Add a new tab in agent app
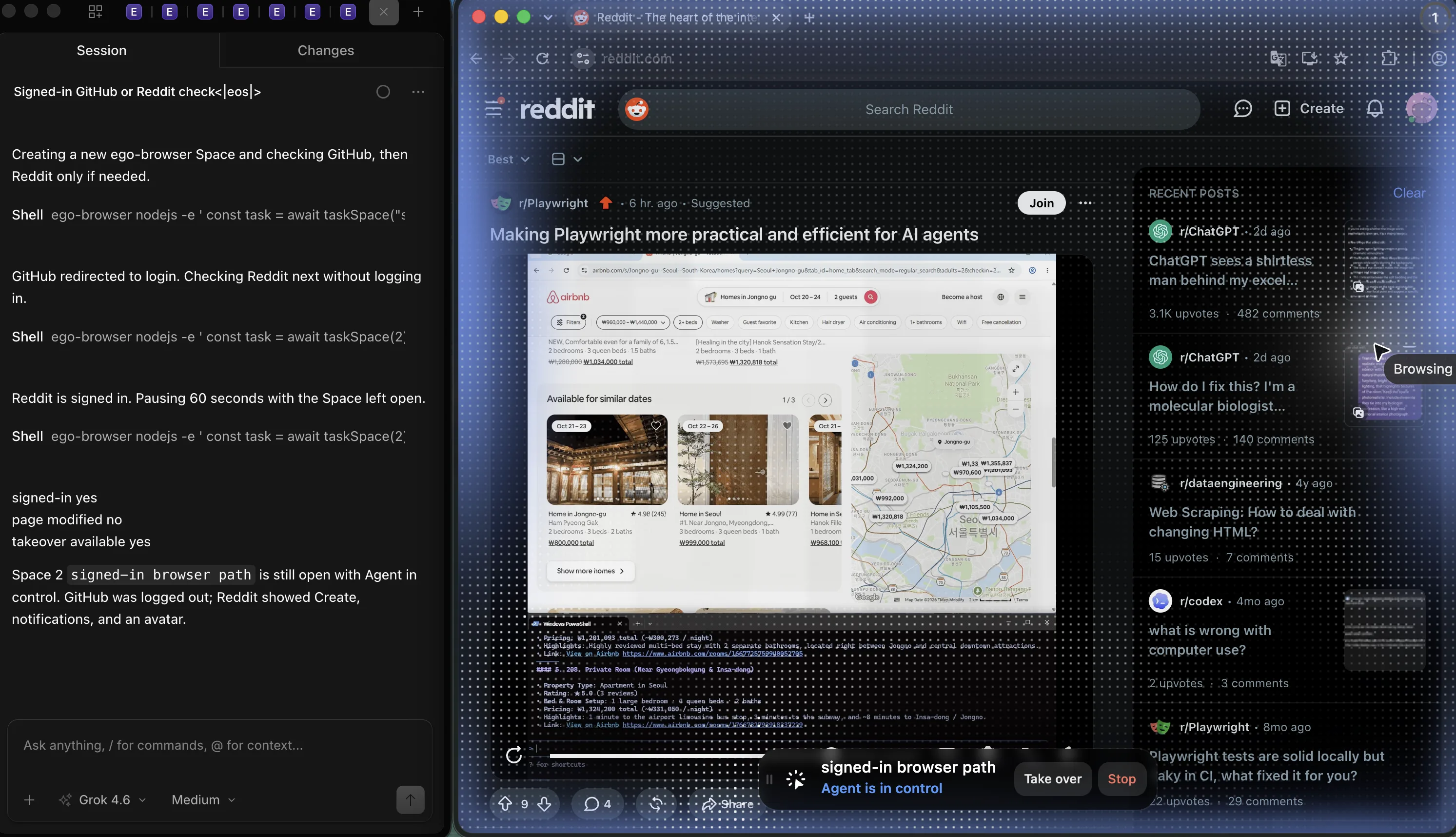The image size is (1456, 837). (418, 12)
